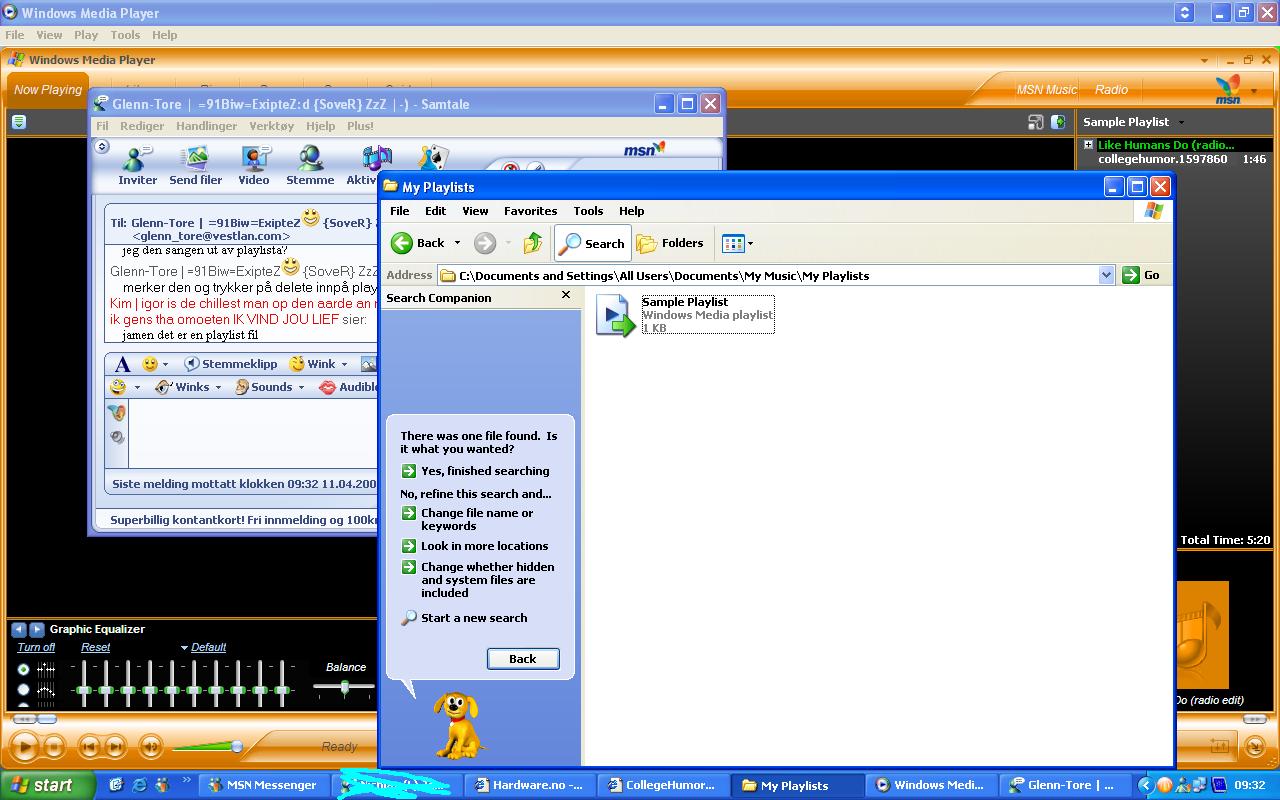
Task: Click the search companion dog Rover
Action: point(459,725)
